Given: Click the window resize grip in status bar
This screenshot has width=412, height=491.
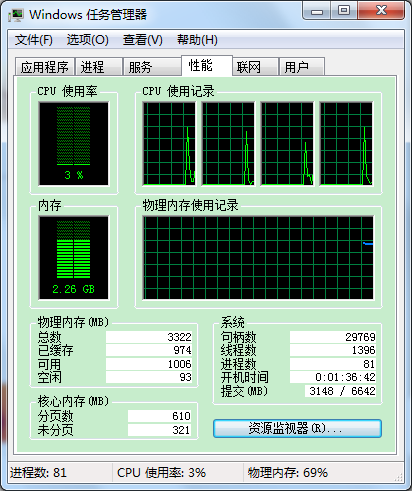Looking at the screenshot, I should [399, 478].
